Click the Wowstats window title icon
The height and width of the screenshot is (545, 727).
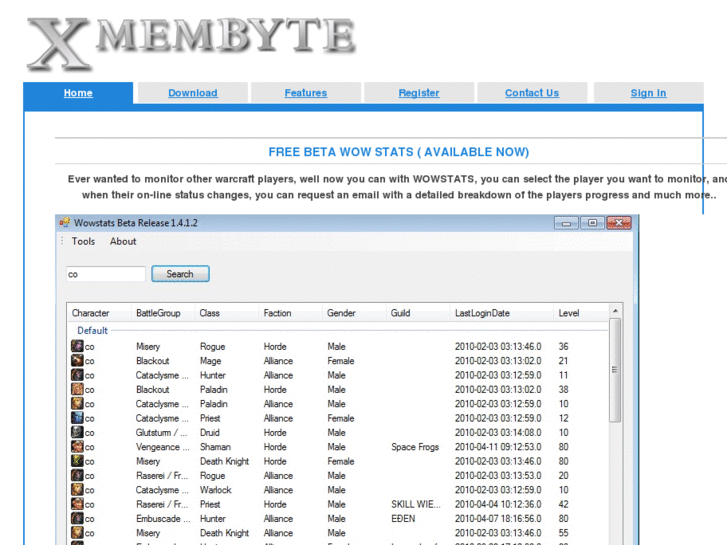point(64,223)
